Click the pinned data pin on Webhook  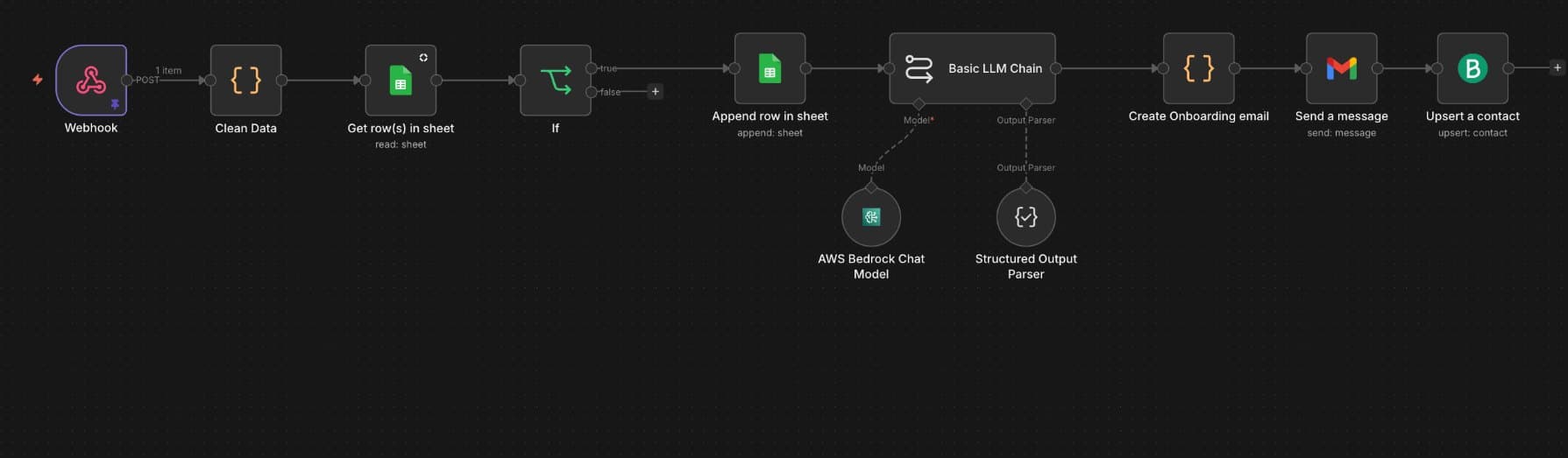[x=115, y=104]
